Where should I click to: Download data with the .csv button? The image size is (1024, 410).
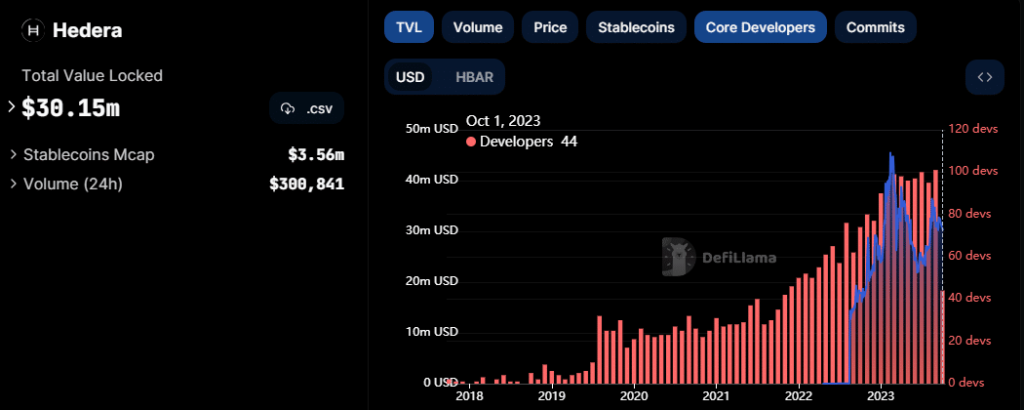(306, 108)
